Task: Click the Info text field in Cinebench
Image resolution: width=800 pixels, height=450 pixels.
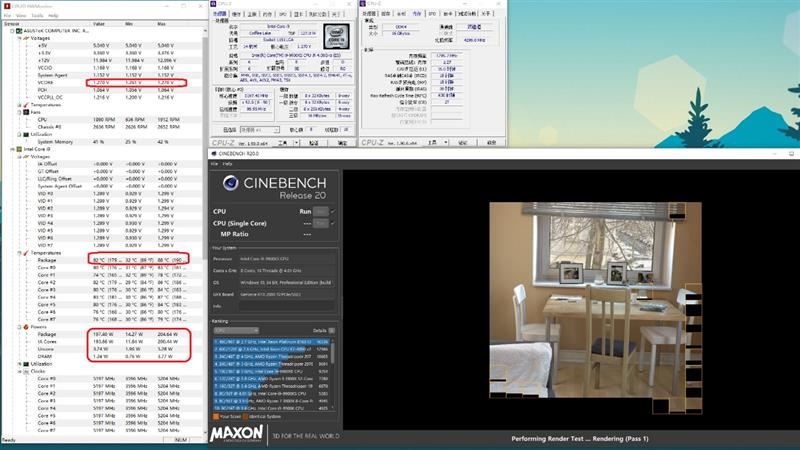Action: coord(286,306)
